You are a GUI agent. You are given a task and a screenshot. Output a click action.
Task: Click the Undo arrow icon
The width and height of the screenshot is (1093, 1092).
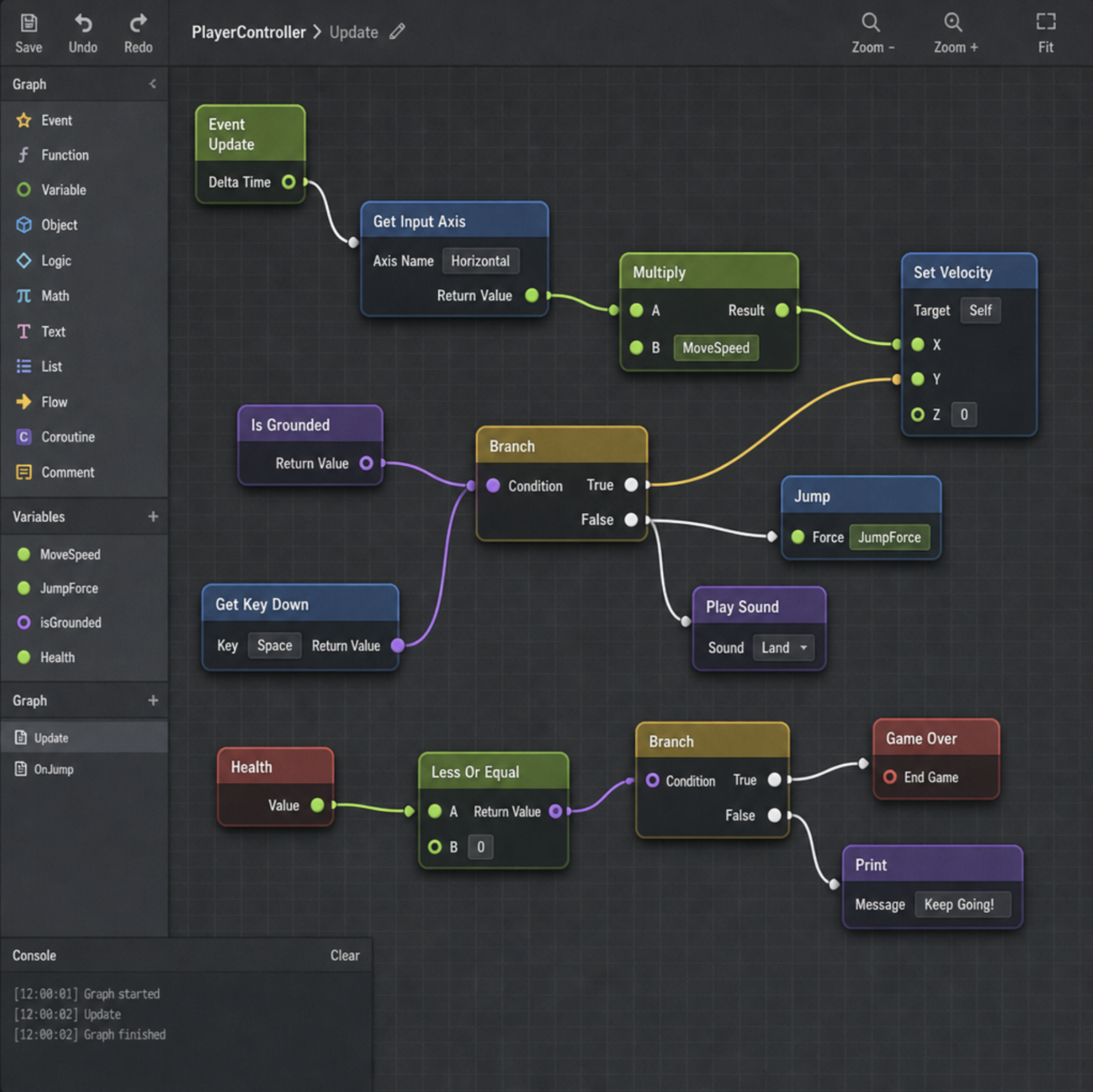click(x=83, y=24)
